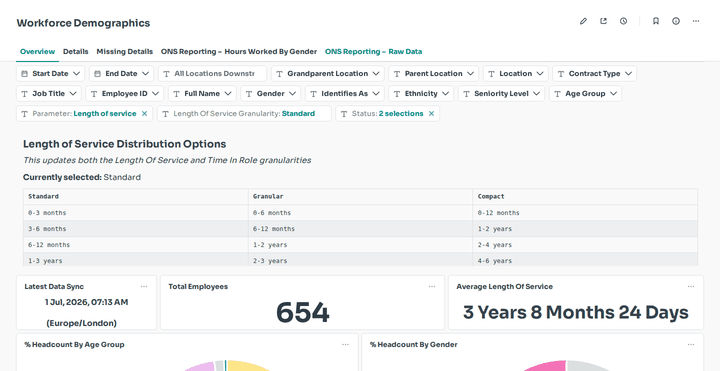Click the 654 total employees value
Image resolution: width=720 pixels, height=371 pixels.
[x=303, y=313]
